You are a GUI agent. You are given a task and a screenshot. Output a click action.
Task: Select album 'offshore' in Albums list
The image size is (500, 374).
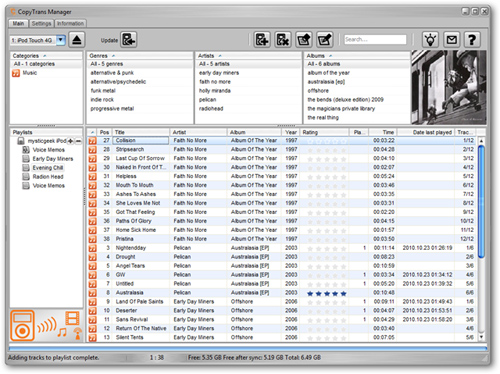318,91
